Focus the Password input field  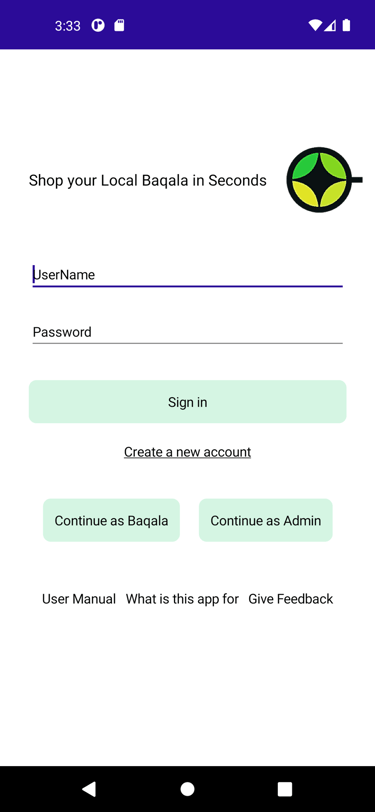click(188, 332)
